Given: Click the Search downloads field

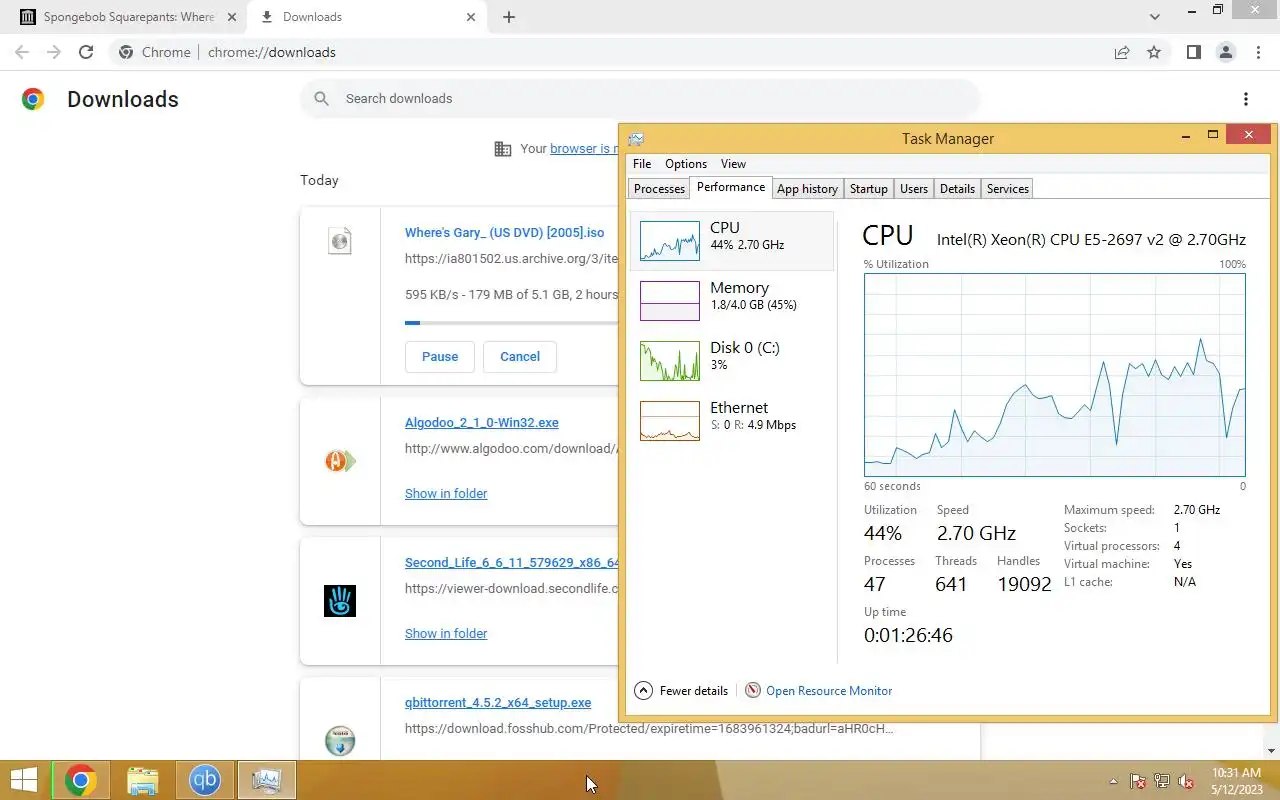Looking at the screenshot, I should pos(640,99).
